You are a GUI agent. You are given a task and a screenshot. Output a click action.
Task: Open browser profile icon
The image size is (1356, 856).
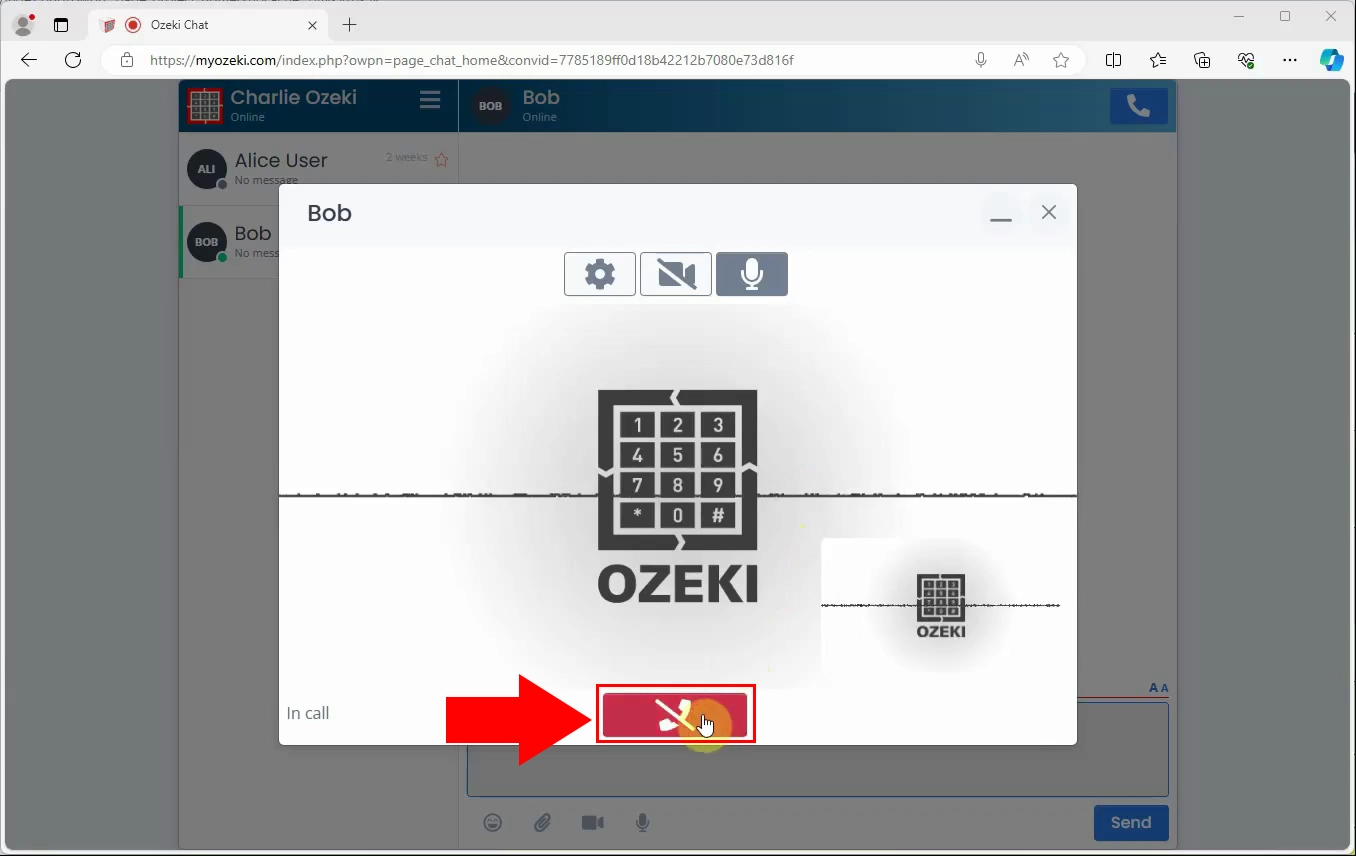[23, 25]
